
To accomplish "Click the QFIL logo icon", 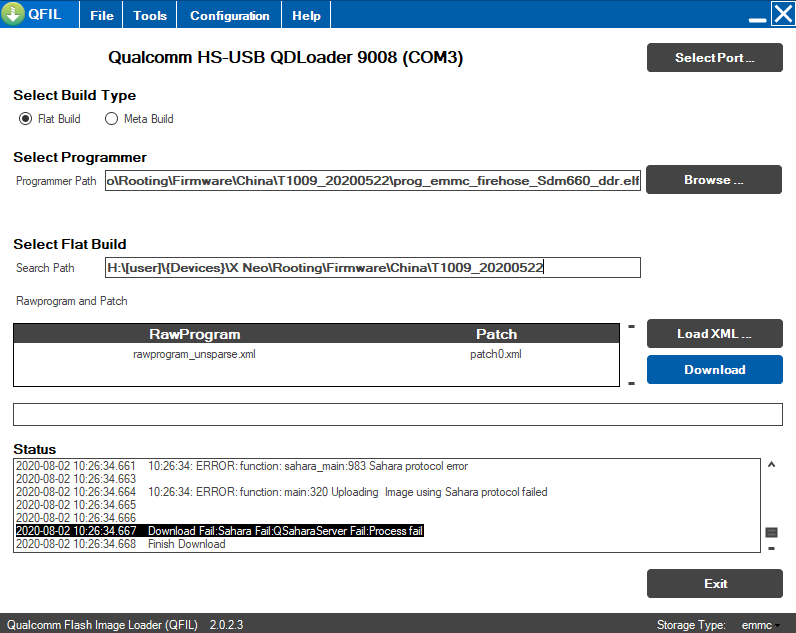I will click(13, 14).
